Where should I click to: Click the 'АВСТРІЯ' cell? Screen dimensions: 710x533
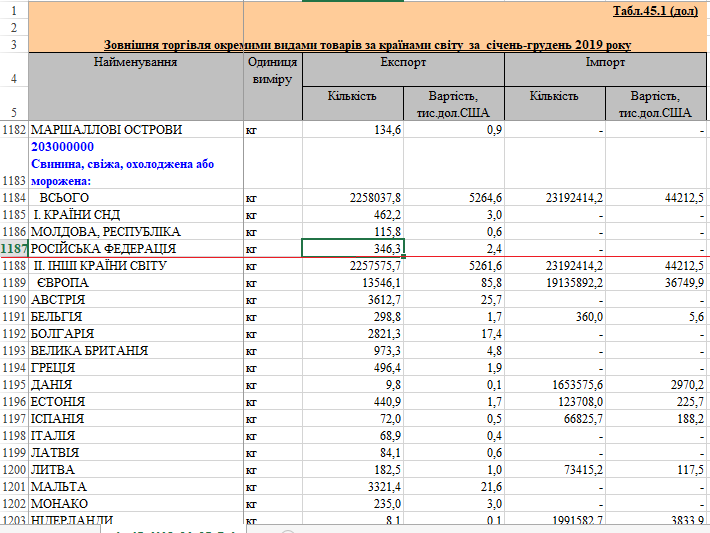136,300
